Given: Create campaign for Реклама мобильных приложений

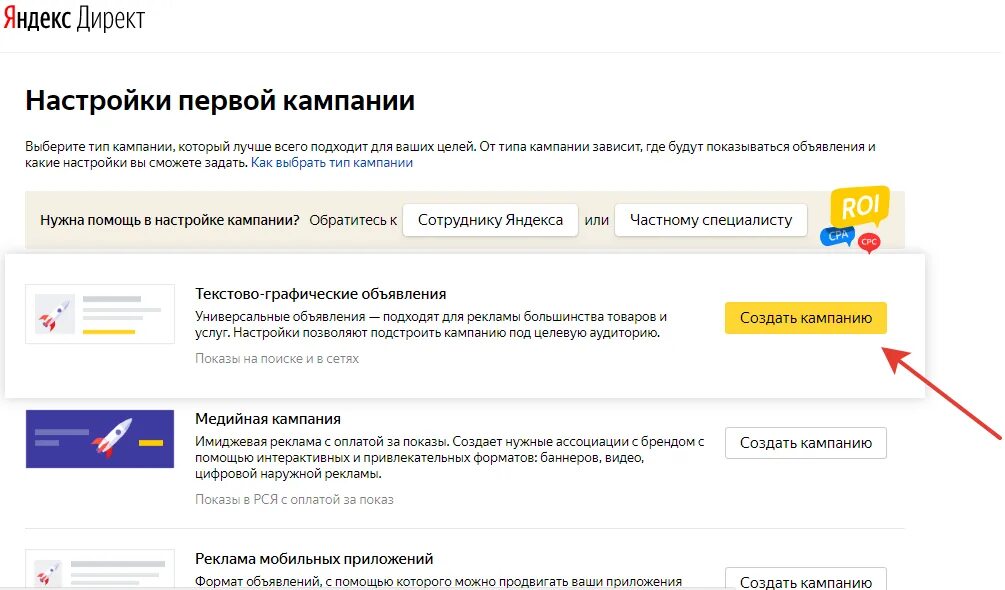Looking at the screenshot, I should (806, 579).
